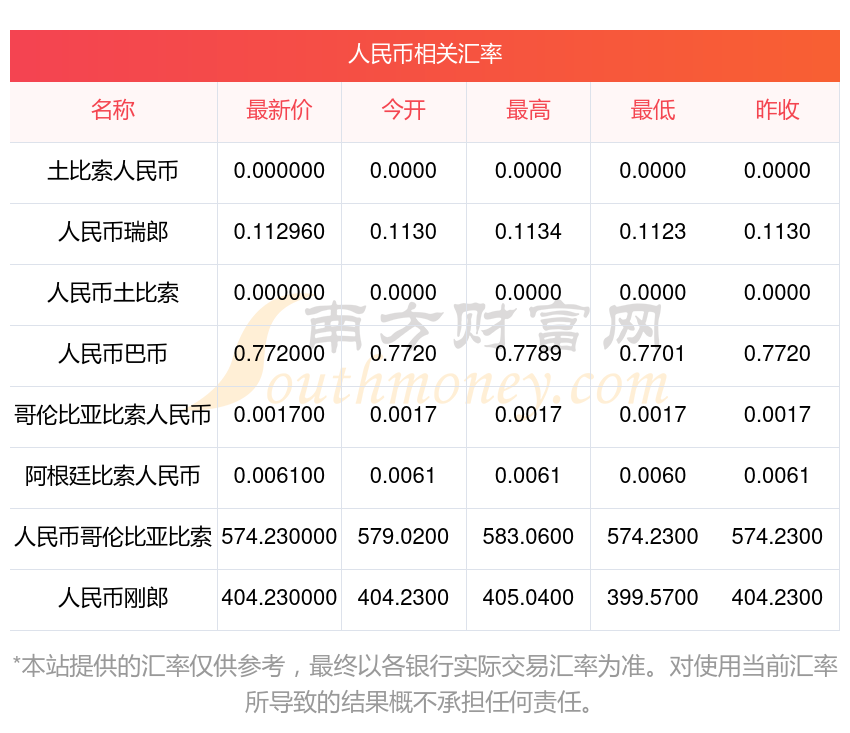Click the 人民币巴币 row name
Image resolution: width=850 pixels, height=733 pixels.
tap(113, 355)
